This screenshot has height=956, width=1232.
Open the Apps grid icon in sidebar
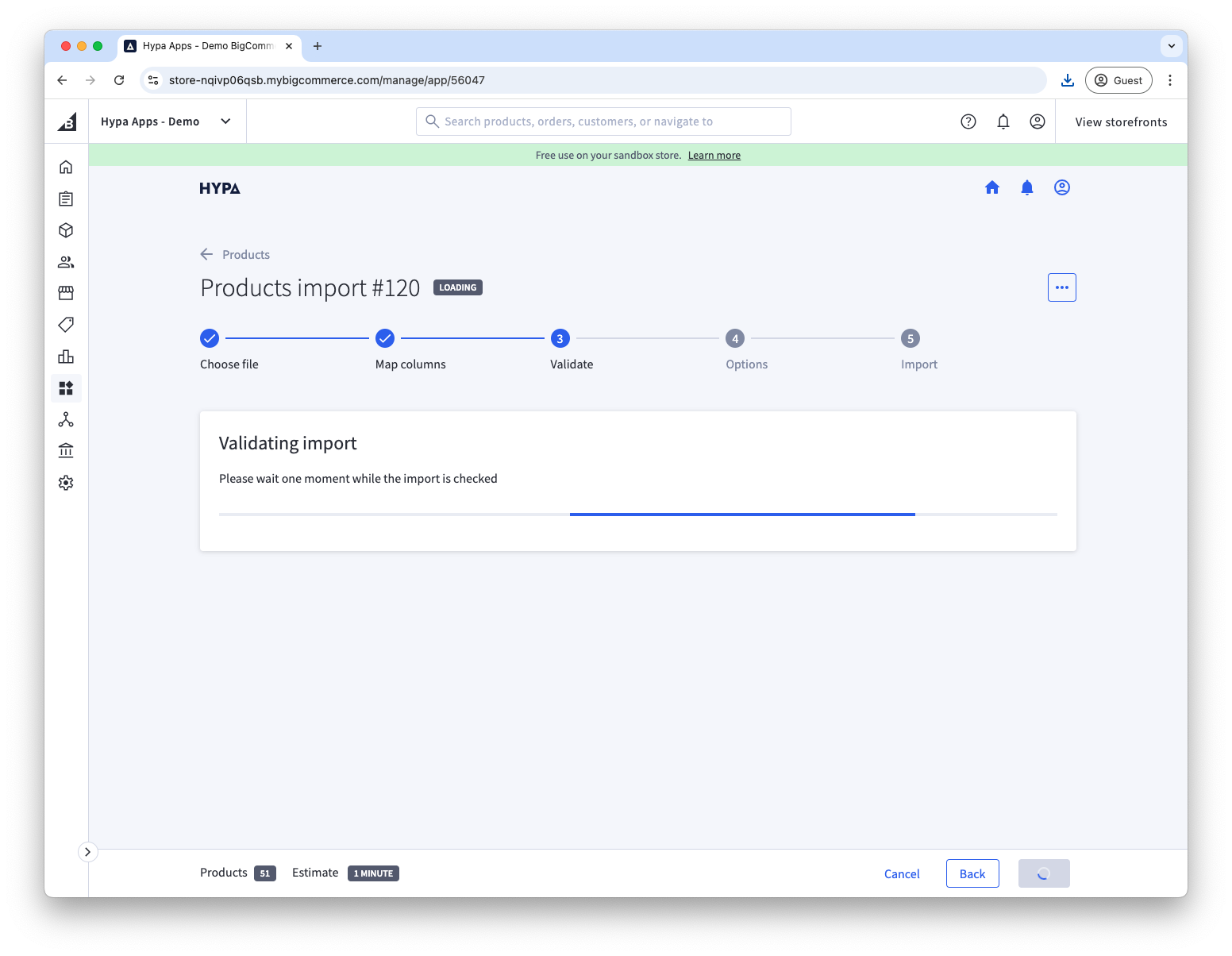point(66,388)
